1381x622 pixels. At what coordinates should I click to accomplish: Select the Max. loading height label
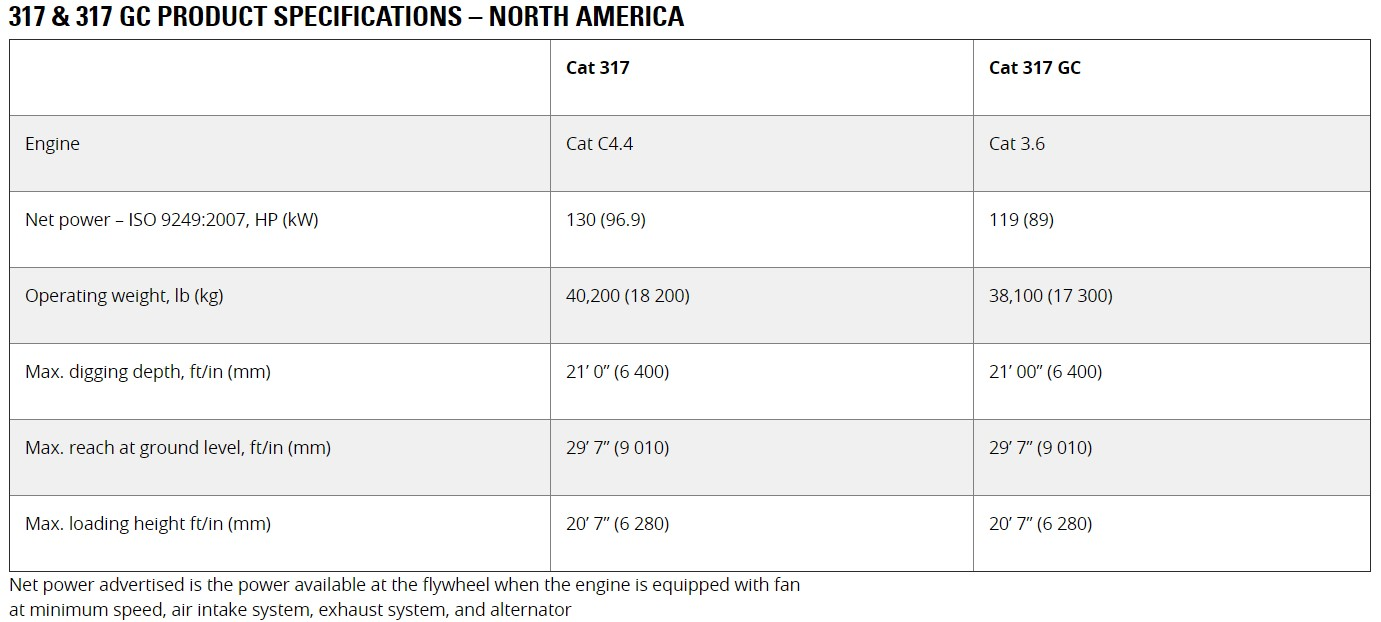147,524
